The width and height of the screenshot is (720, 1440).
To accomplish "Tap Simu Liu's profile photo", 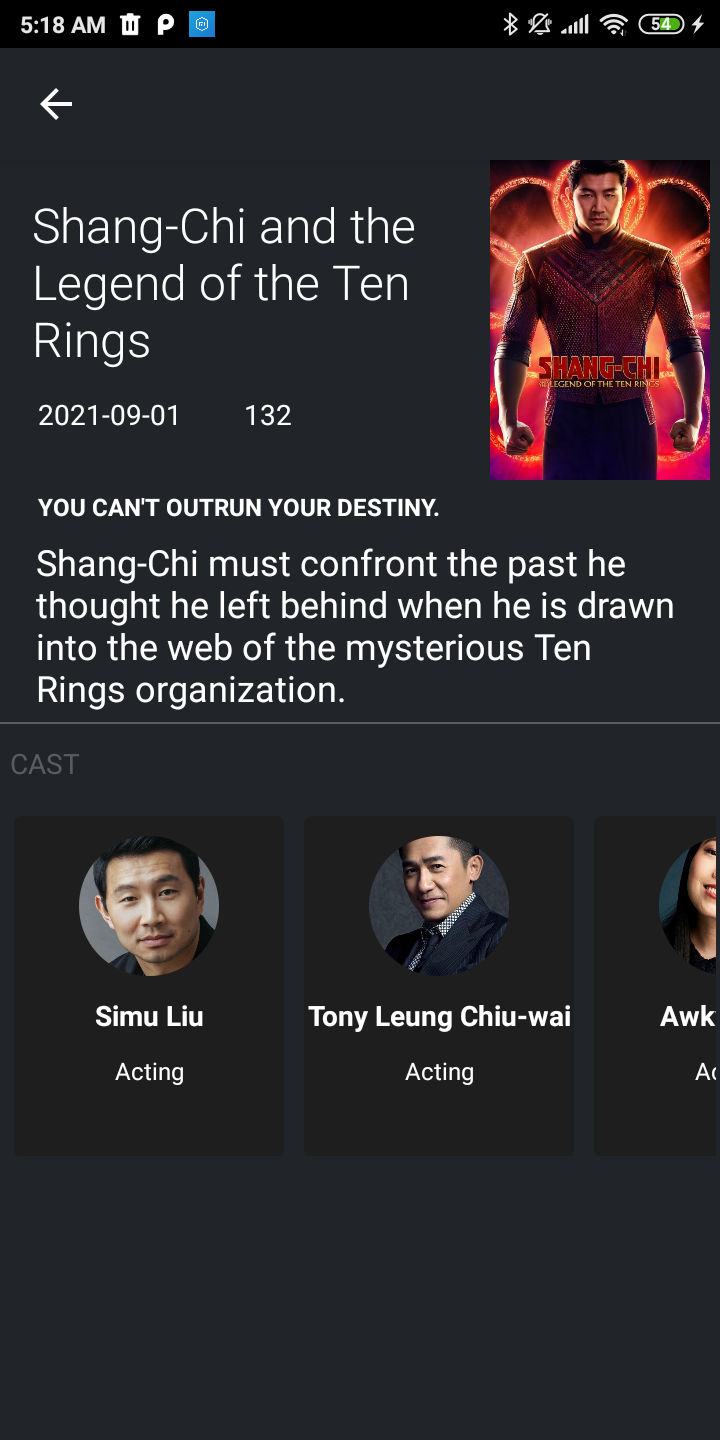I will [149, 906].
